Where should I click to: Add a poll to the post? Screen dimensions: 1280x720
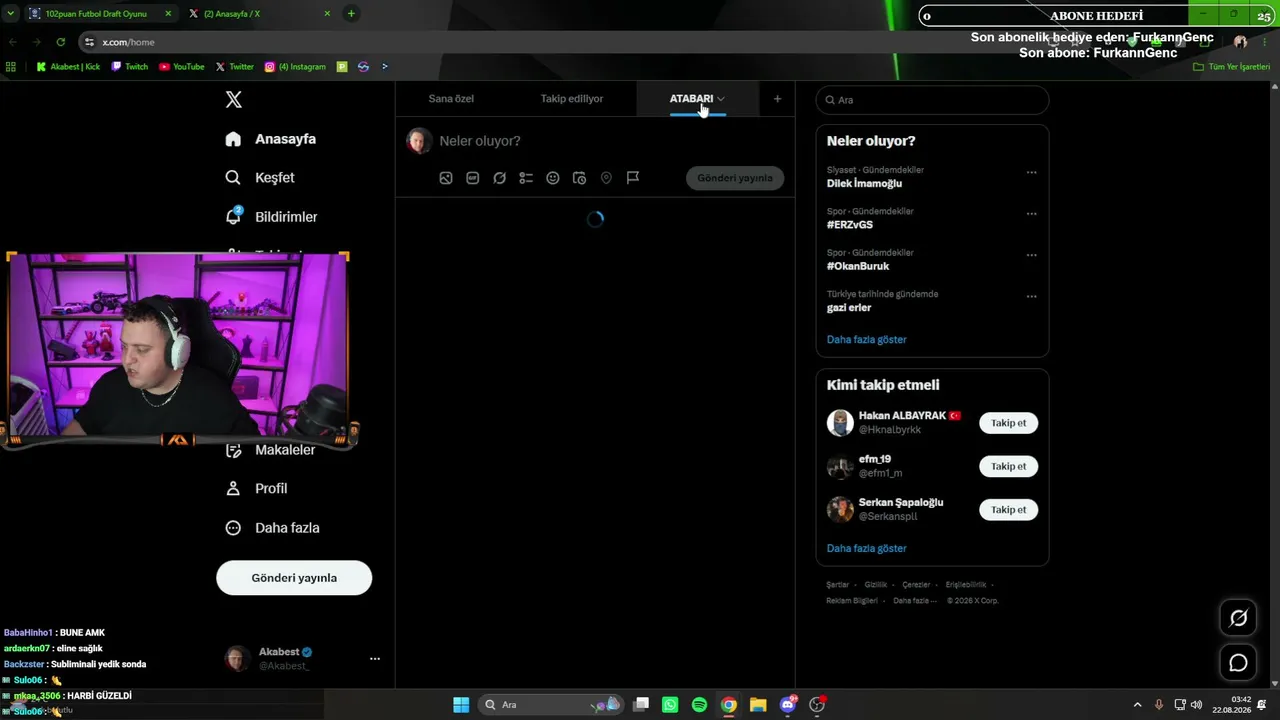[526, 178]
